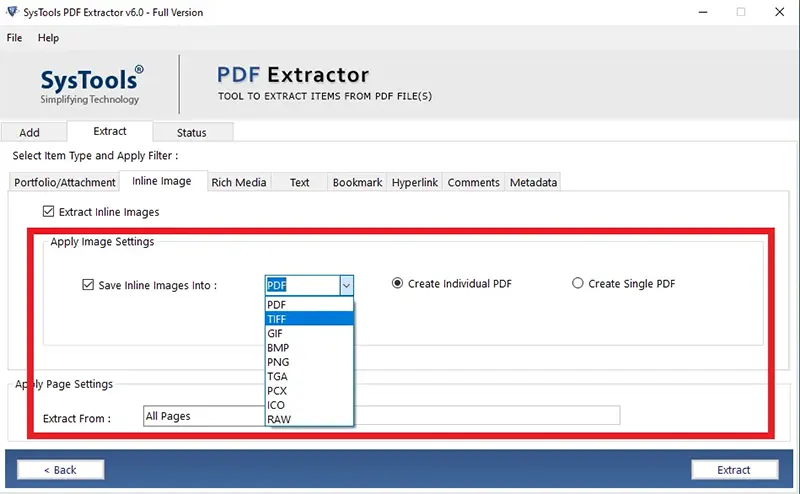This screenshot has height=494, width=800.
Task: Collapse the image format dropdown arrow
Action: 346,285
